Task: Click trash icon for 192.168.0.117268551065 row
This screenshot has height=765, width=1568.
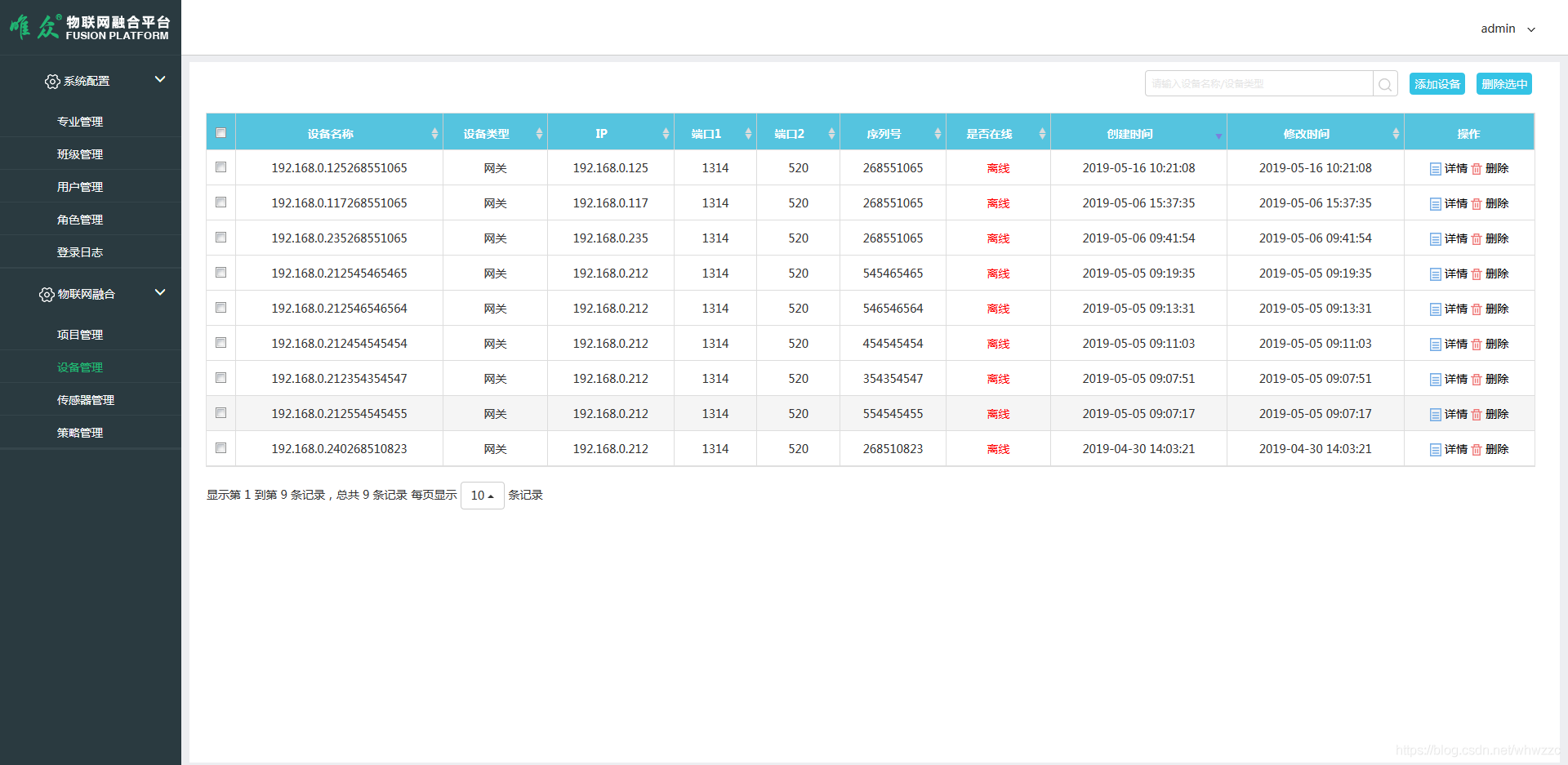Action: pos(1477,204)
